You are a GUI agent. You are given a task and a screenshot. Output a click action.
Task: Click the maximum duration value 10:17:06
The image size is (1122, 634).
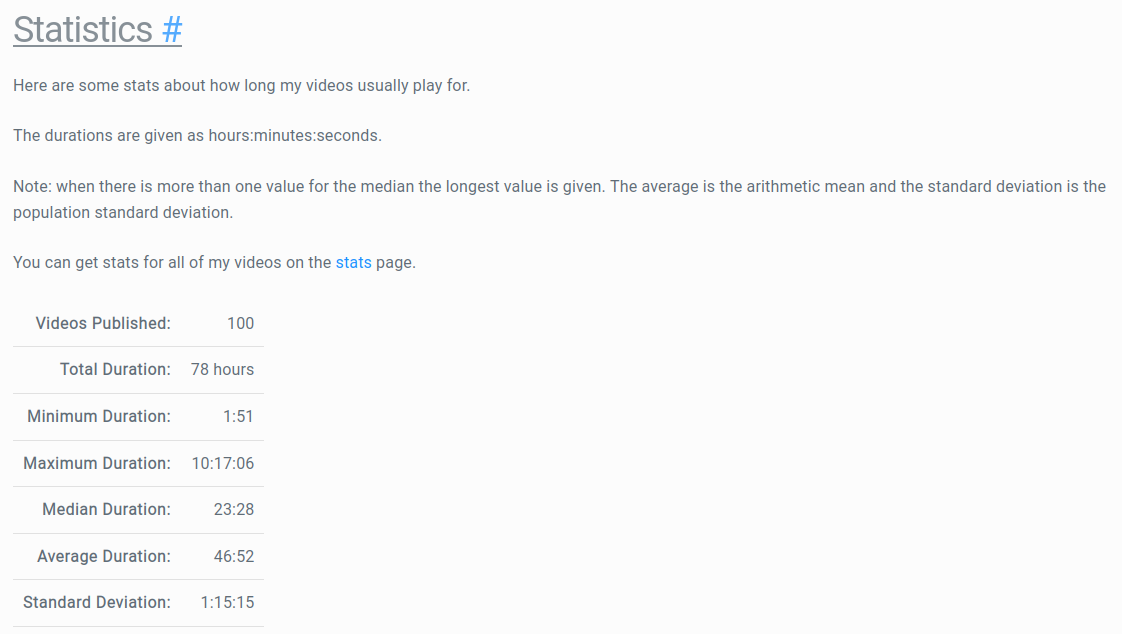tap(223, 464)
